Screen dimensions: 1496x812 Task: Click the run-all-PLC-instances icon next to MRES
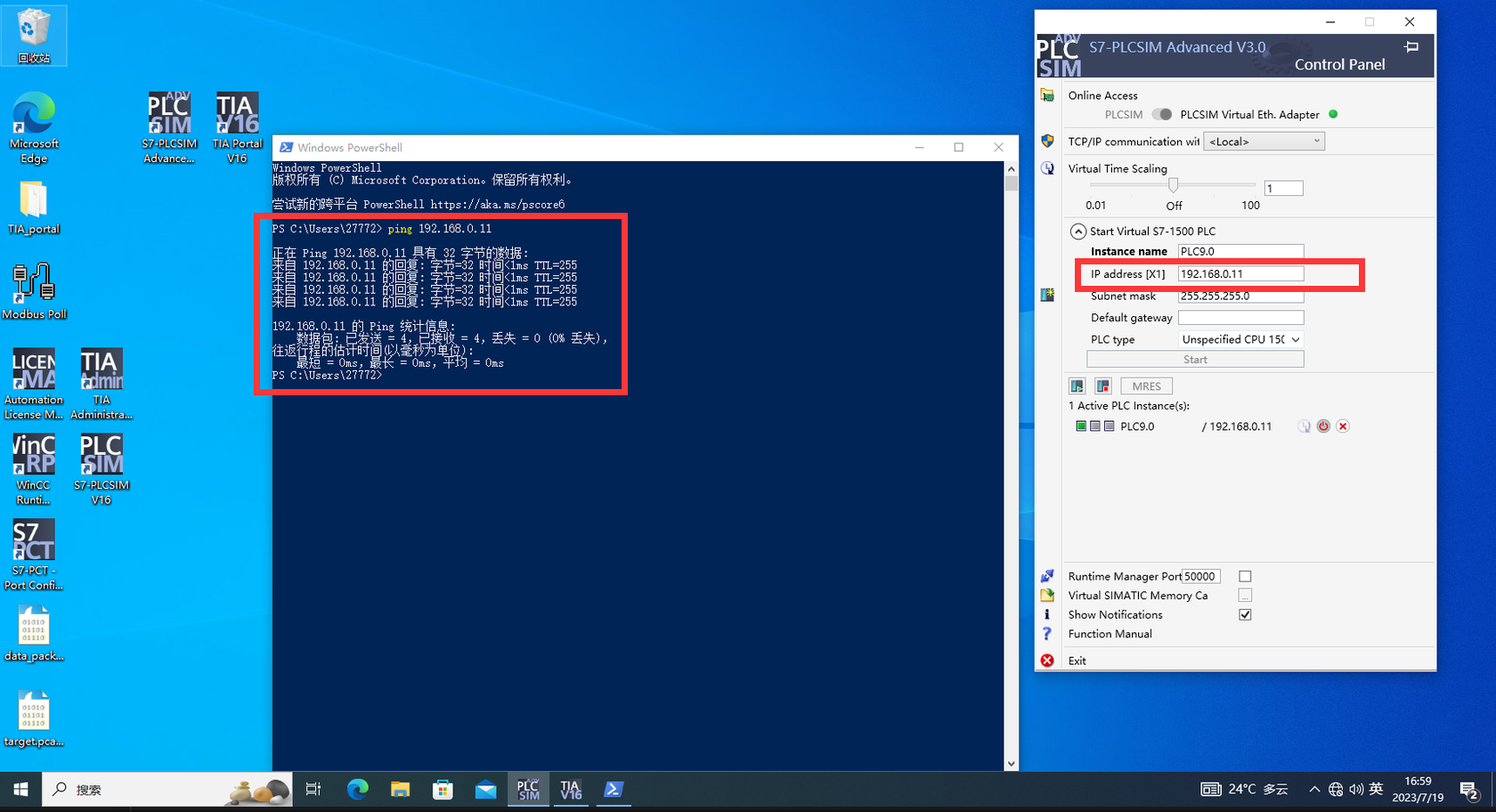(x=1077, y=386)
